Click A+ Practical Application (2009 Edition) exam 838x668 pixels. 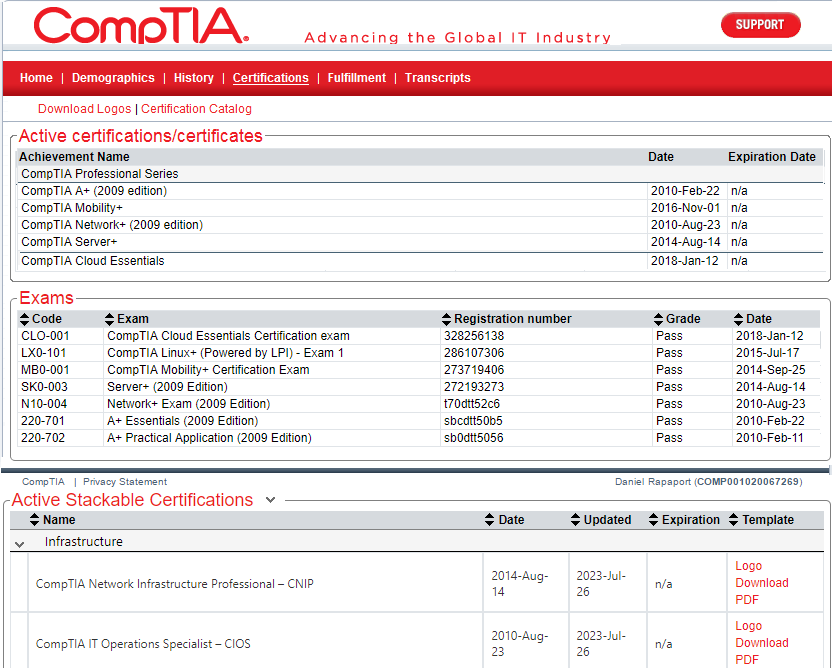click(x=210, y=439)
